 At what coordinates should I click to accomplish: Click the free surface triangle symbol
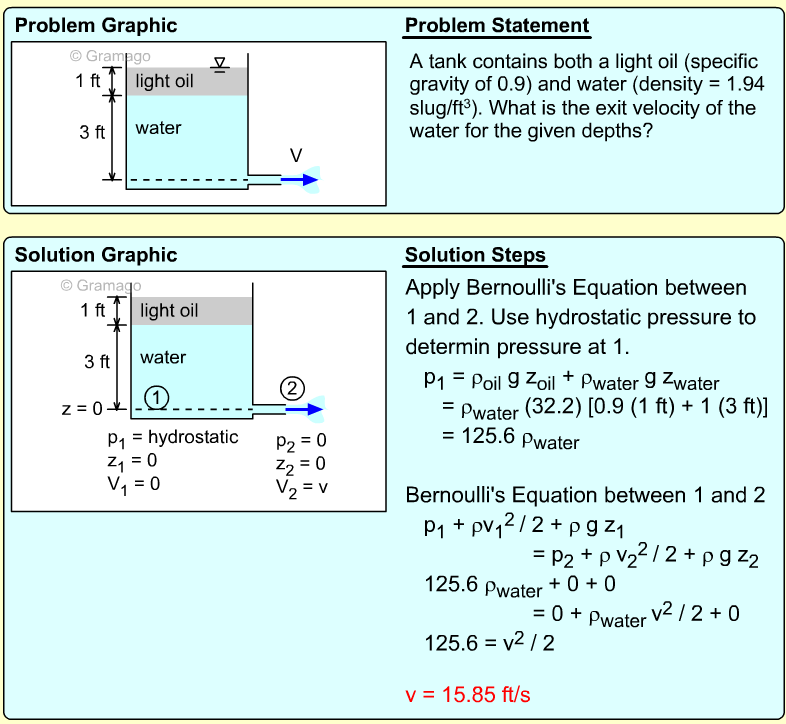click(x=220, y=65)
